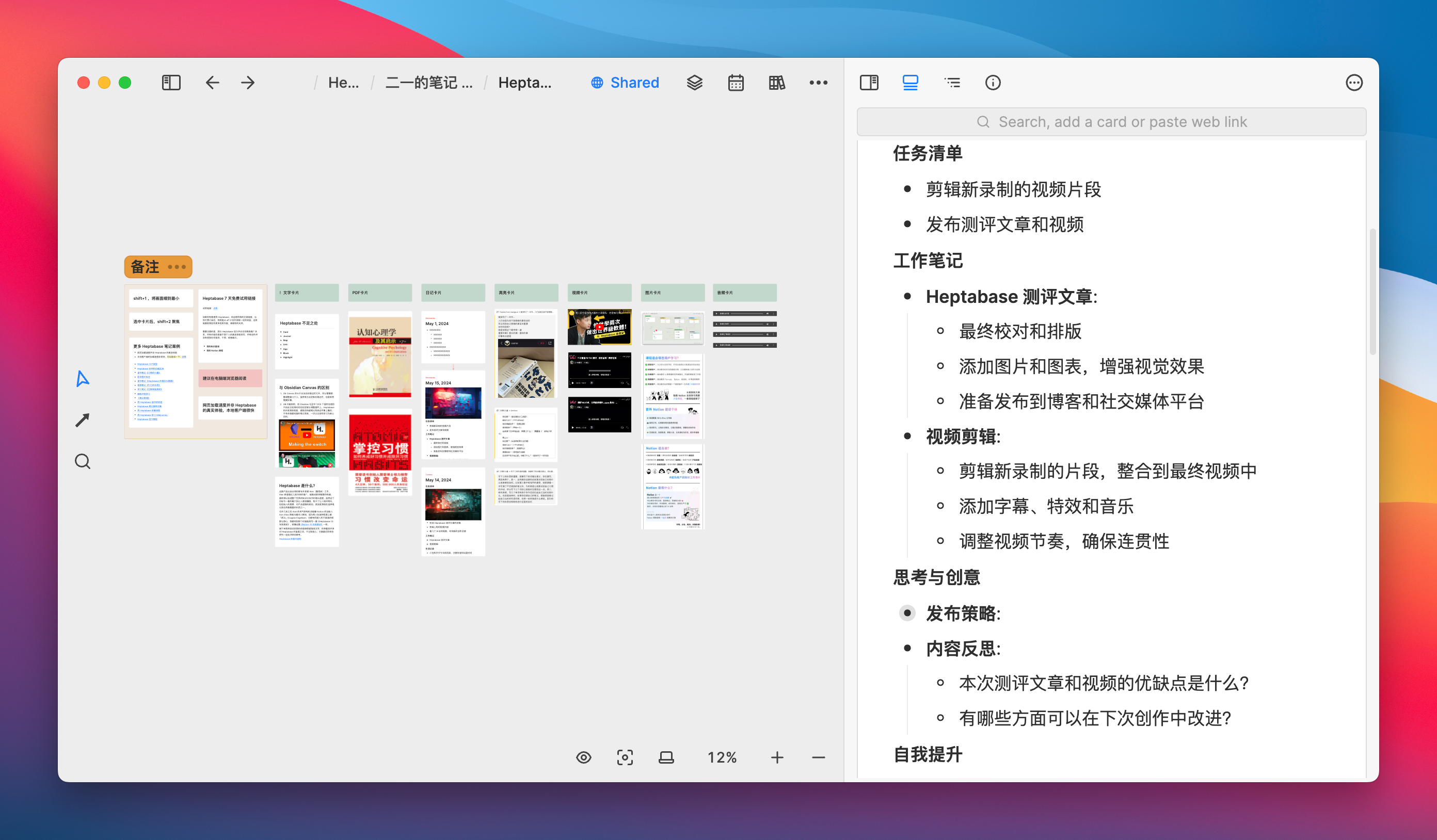Screen dimensions: 1437x840
Task: Expand the collapsed 发布策略 bullet
Action: (x=907, y=613)
